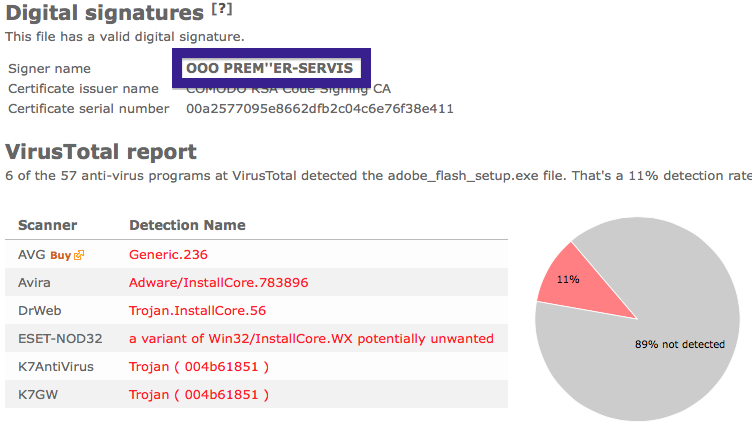
Task: Click the certificate serial number value
Action: pos(320,109)
